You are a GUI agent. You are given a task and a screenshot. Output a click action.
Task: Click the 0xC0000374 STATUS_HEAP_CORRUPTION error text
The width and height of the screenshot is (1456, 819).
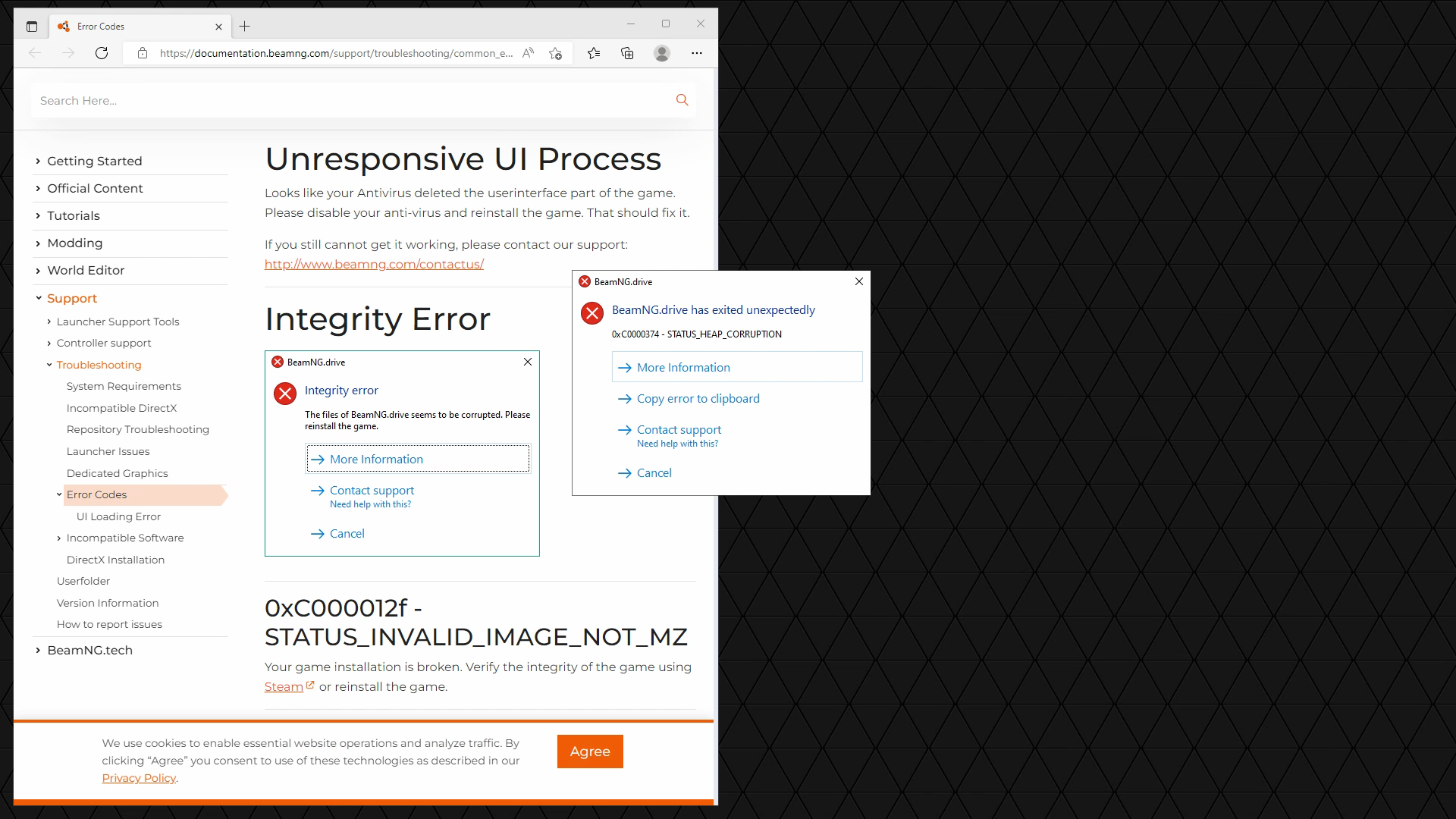pos(697,334)
